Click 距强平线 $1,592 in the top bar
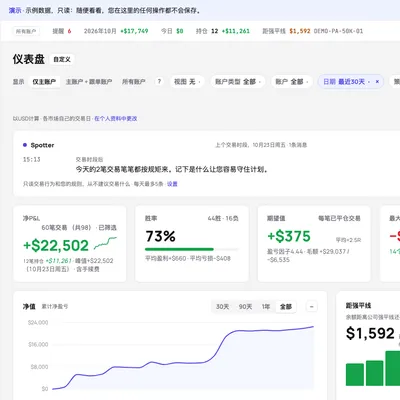The image size is (400, 400). click(x=286, y=31)
